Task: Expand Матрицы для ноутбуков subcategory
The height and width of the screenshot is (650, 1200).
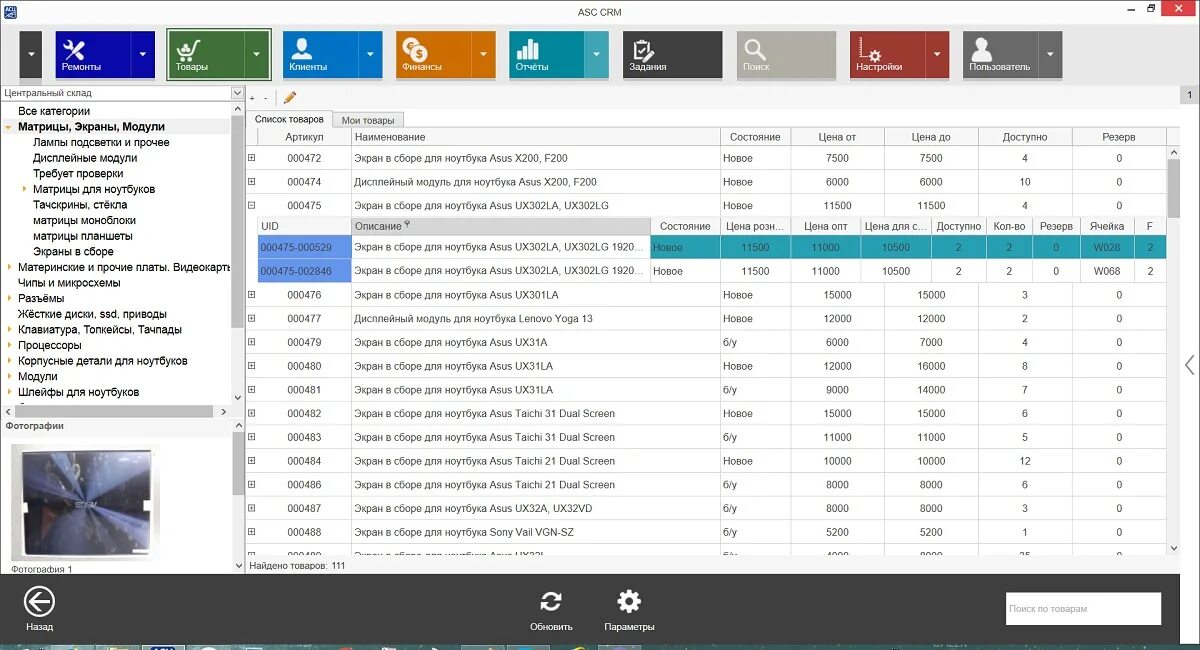Action: [x=24, y=189]
